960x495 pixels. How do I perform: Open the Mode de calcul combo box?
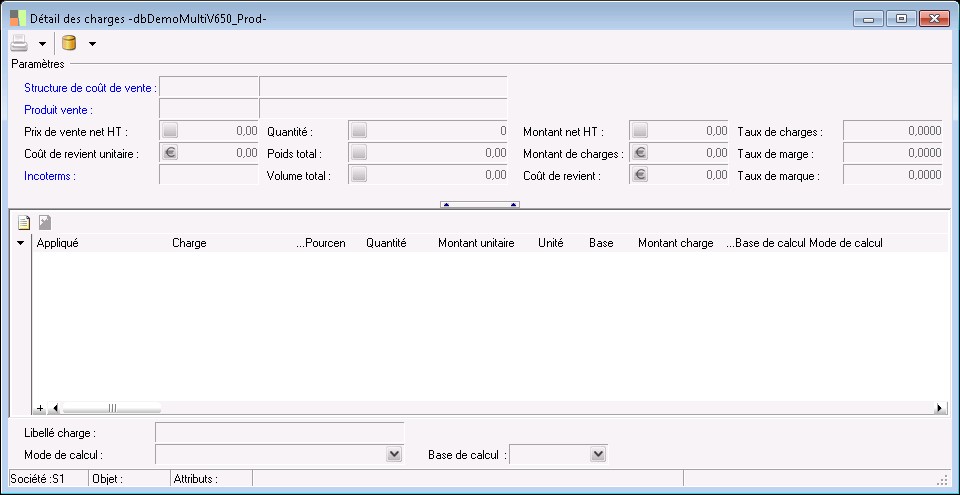pyautogui.click(x=395, y=454)
